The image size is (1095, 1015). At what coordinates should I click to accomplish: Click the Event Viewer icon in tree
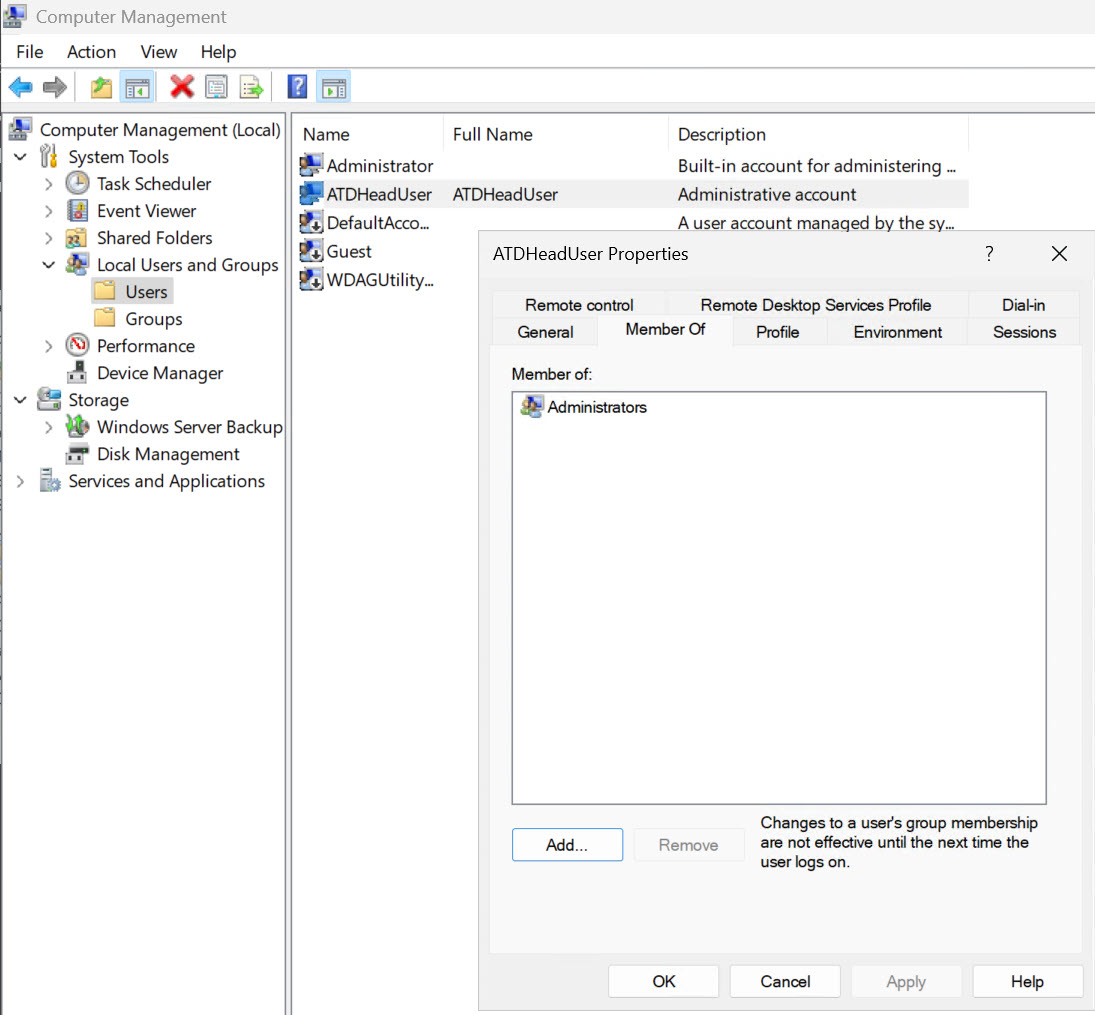(78, 211)
